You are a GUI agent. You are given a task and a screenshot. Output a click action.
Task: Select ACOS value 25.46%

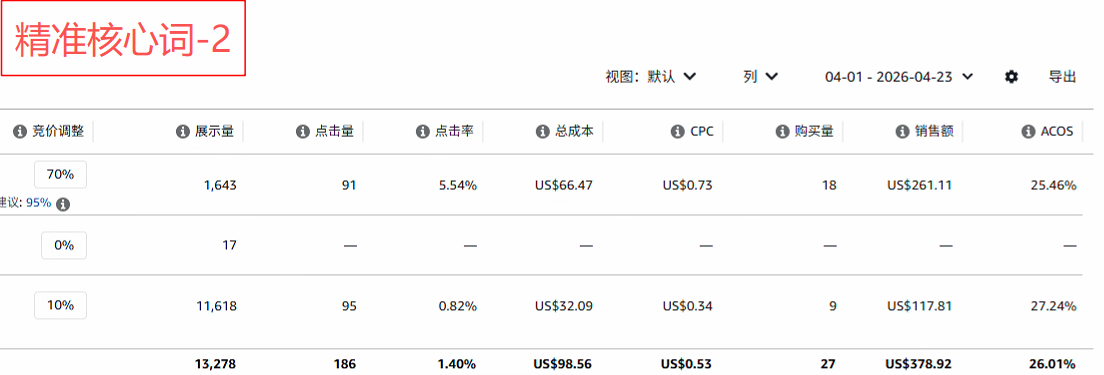pyautogui.click(x=1053, y=186)
